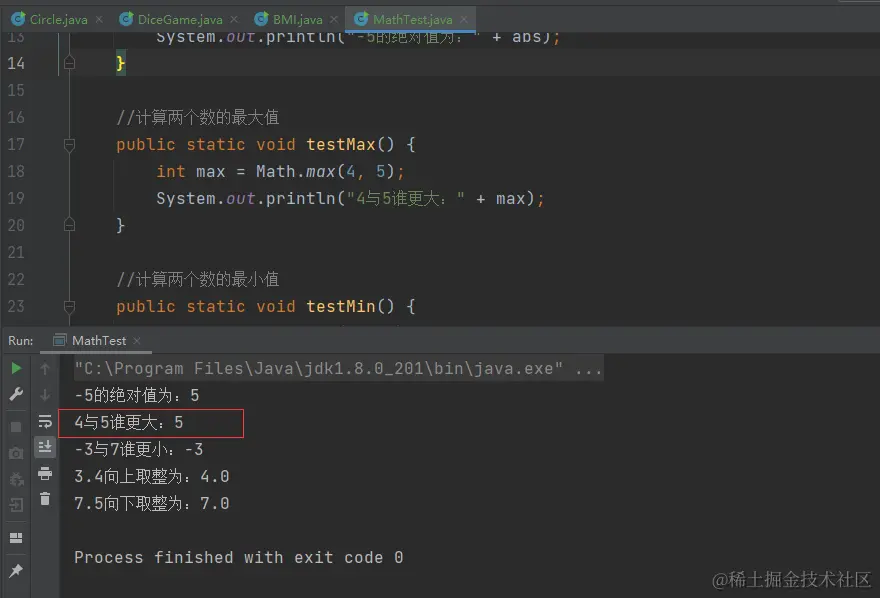Screen dimensions: 880x598
Task: Click line number 22 in the gutter
Action: (x=16, y=279)
